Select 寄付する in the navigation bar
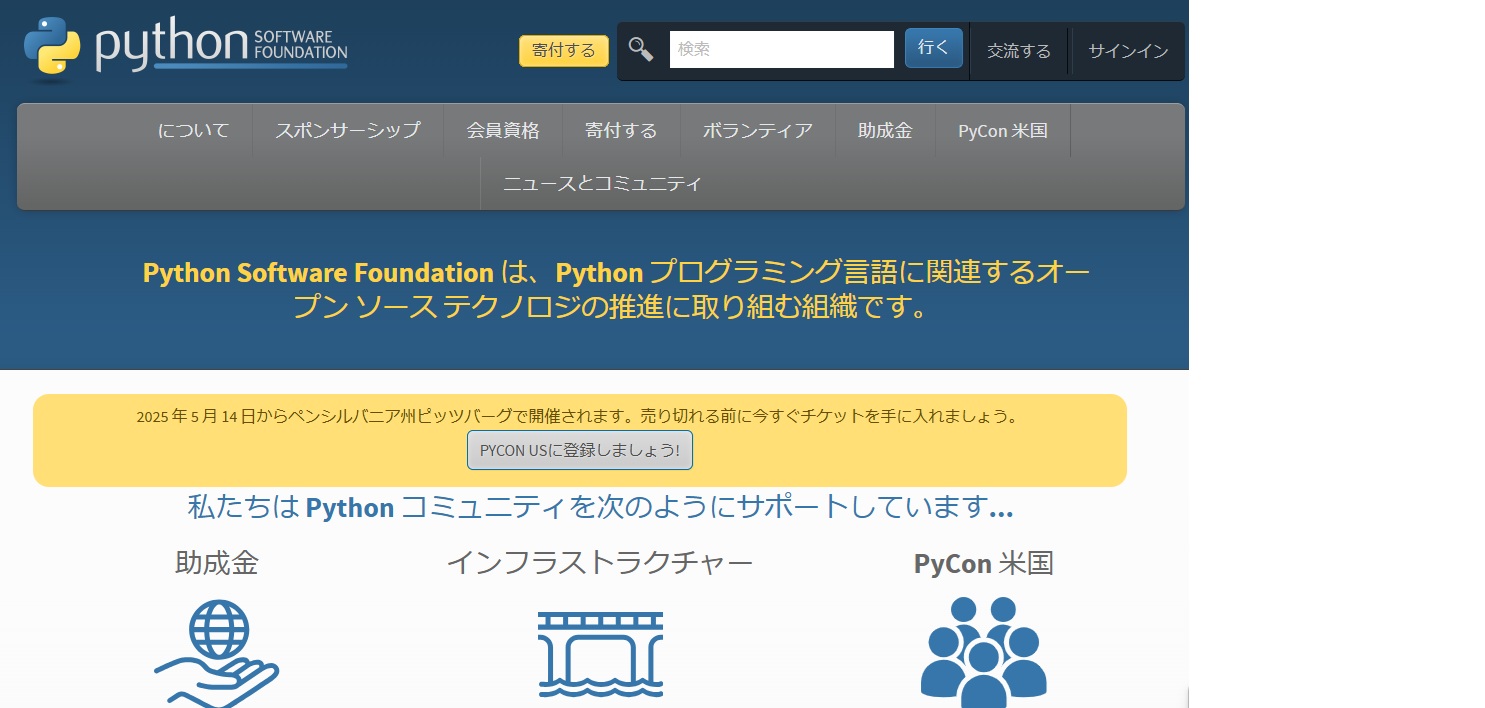 point(621,130)
